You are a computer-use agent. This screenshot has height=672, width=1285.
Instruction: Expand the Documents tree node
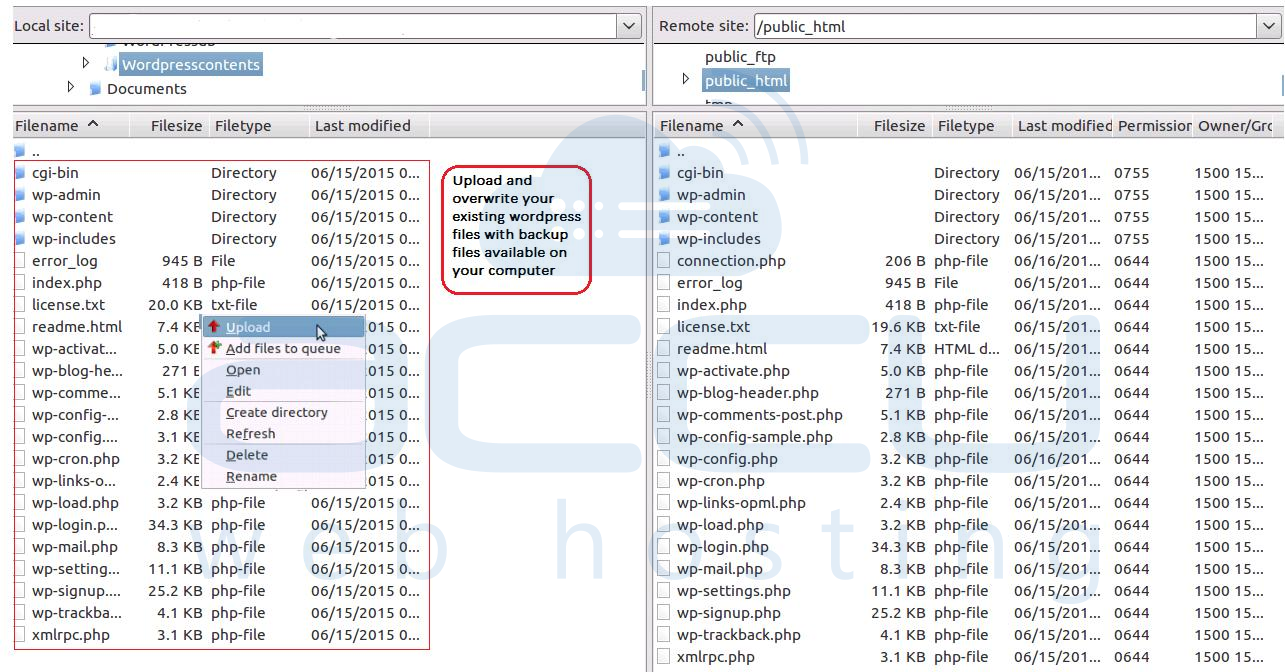pyautogui.click(x=70, y=87)
